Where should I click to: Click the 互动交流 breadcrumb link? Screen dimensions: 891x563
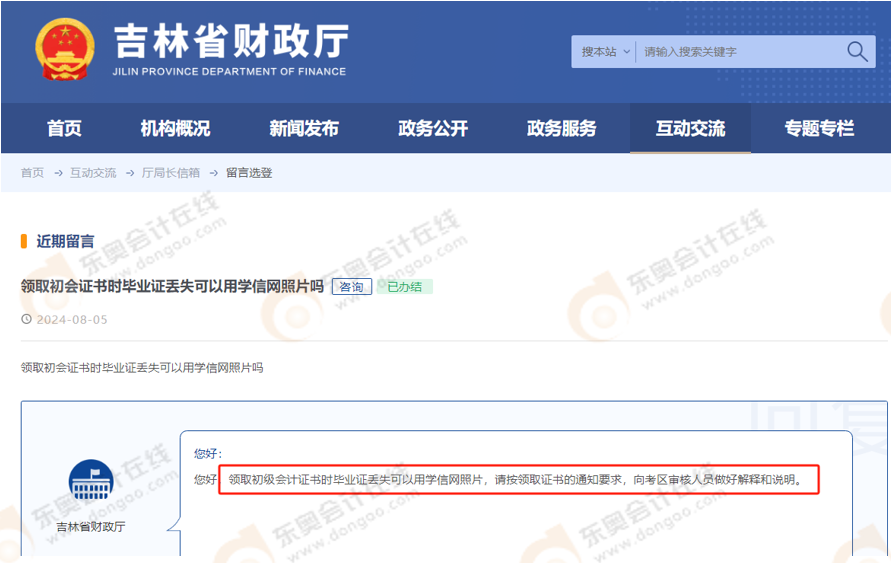[93, 173]
